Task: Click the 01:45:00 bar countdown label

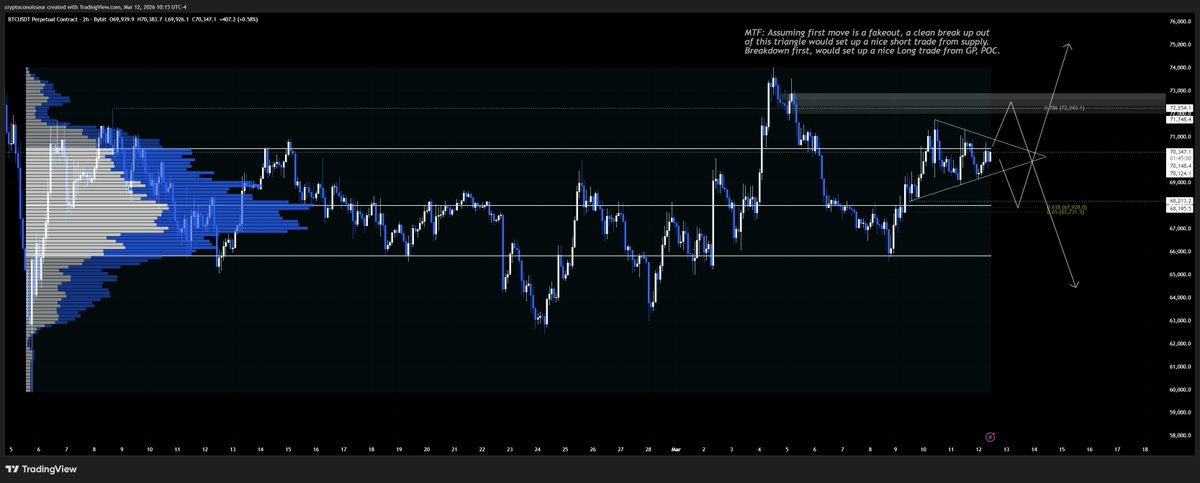Action: point(1180,158)
